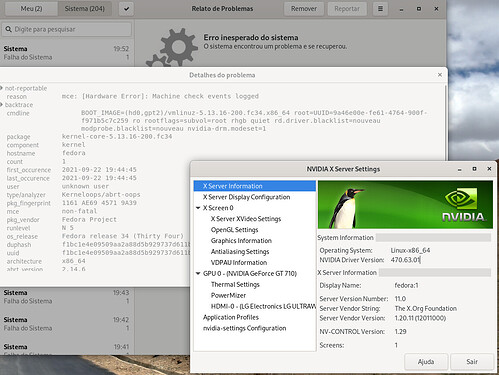499x375 pixels.
Task: Click the Linux-x86_64 operating system value
Action: point(410,250)
